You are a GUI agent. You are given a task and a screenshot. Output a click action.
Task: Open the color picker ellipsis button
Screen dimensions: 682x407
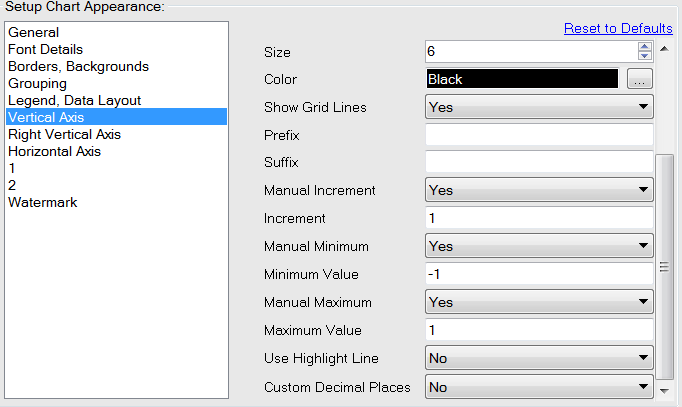point(640,79)
